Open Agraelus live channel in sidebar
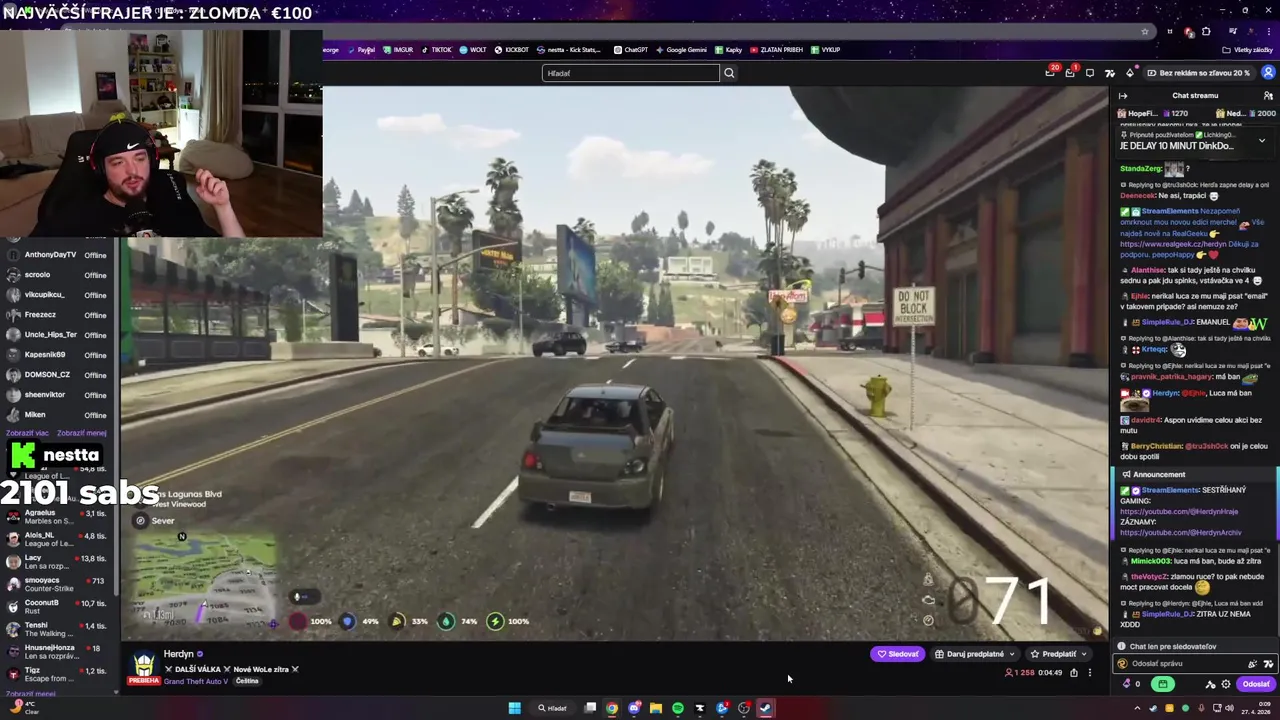The height and width of the screenshot is (720, 1280). pyautogui.click(x=57, y=517)
